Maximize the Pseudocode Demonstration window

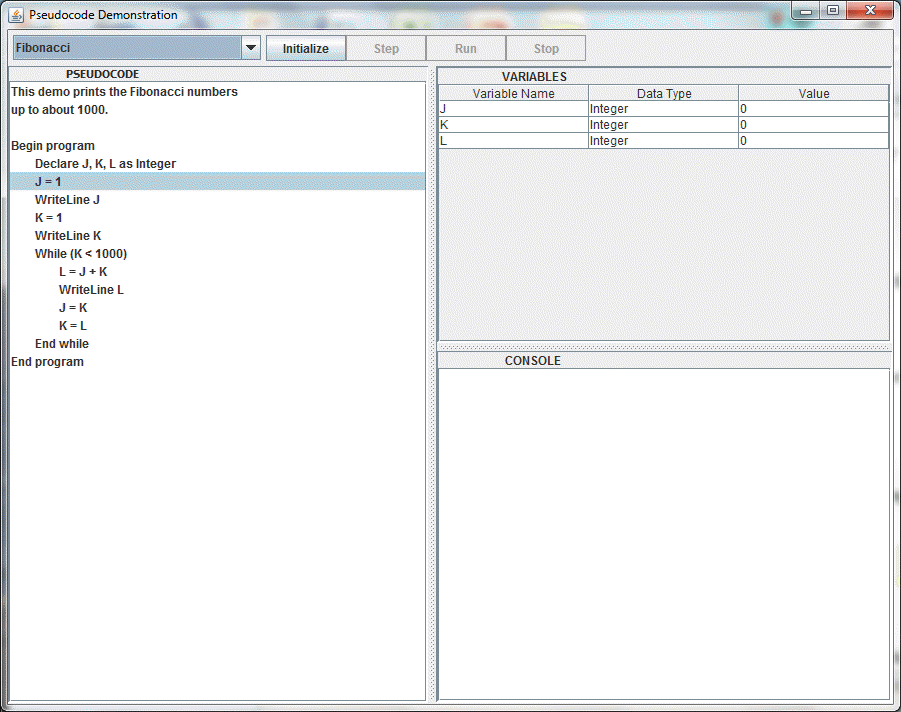(x=832, y=11)
